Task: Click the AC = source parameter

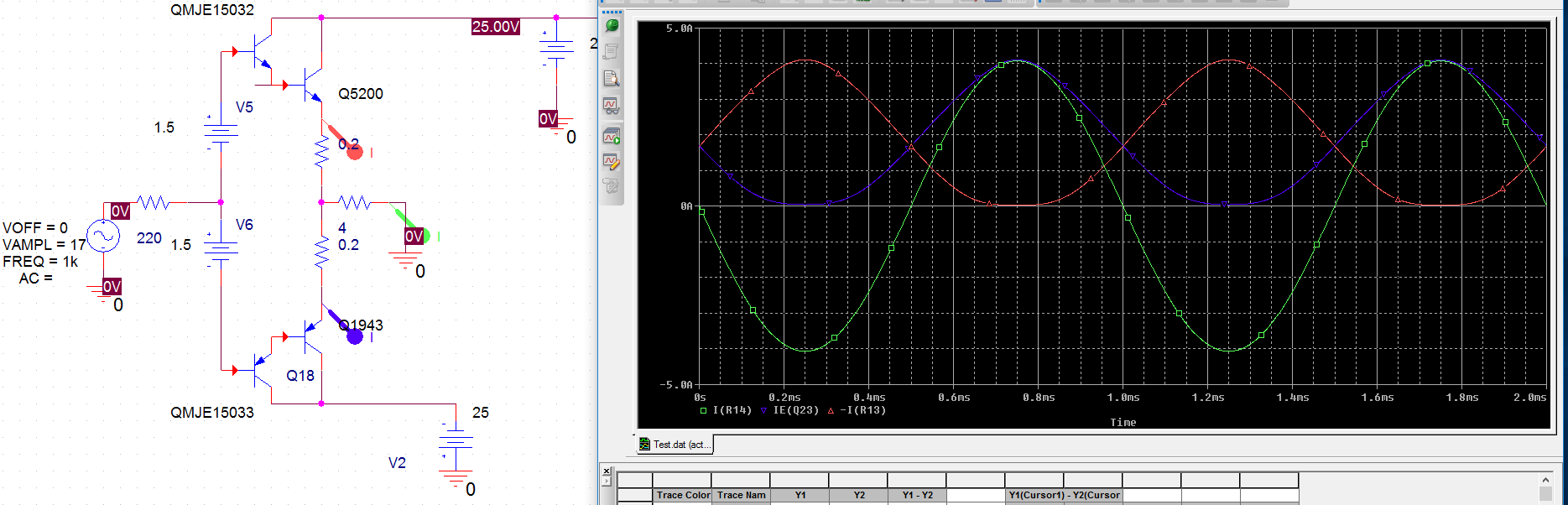Action: (35, 279)
